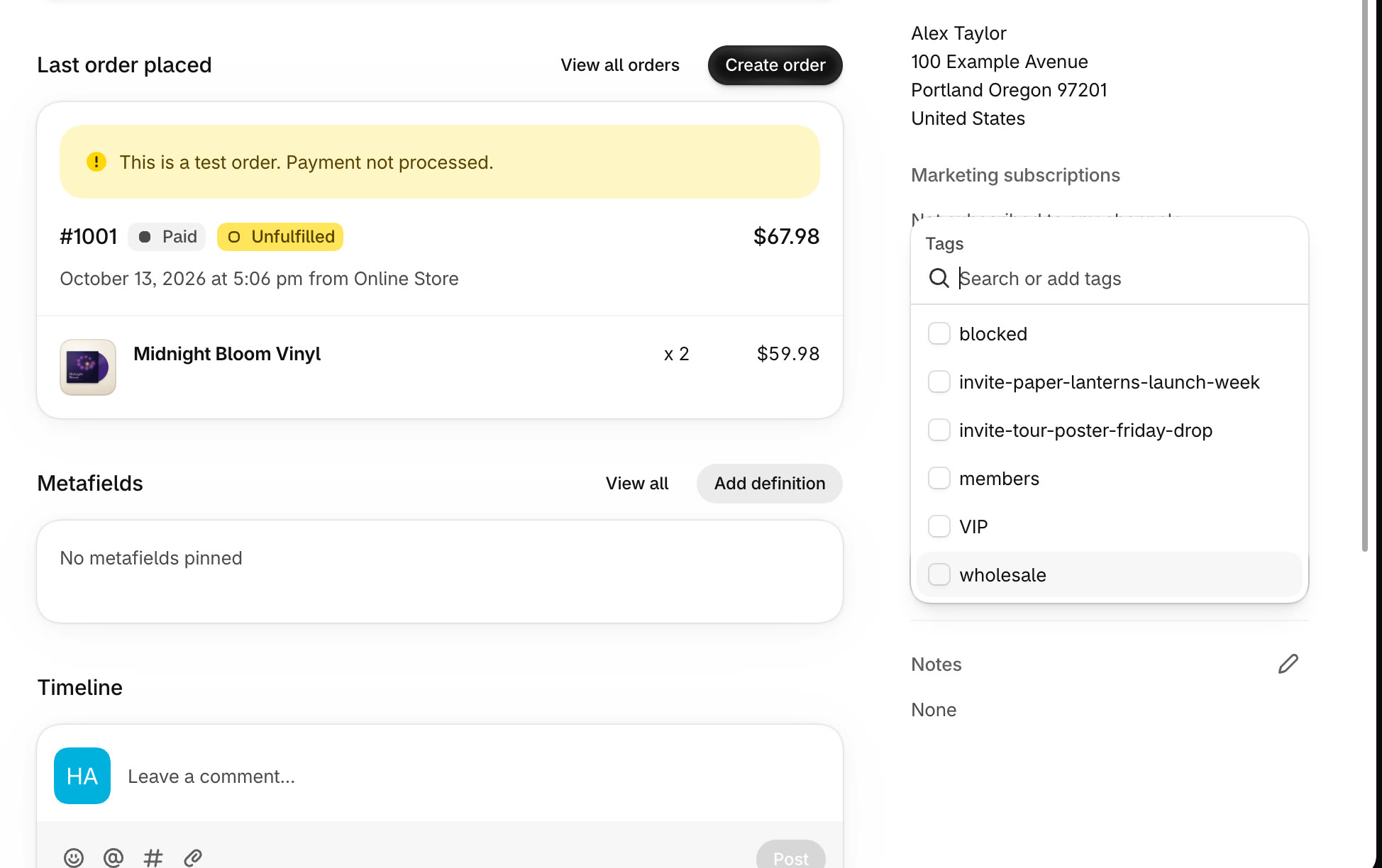Click the page vertical scrollbar
Image resolution: width=1382 pixels, height=868 pixels.
[1364, 275]
